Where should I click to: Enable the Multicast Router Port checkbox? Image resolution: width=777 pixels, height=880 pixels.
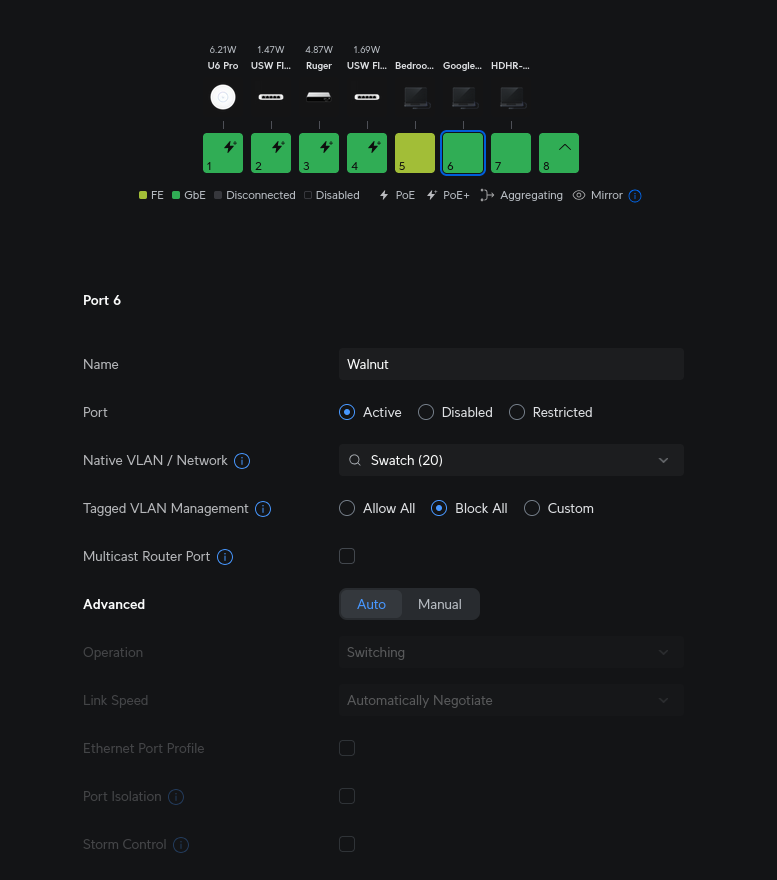(x=347, y=556)
